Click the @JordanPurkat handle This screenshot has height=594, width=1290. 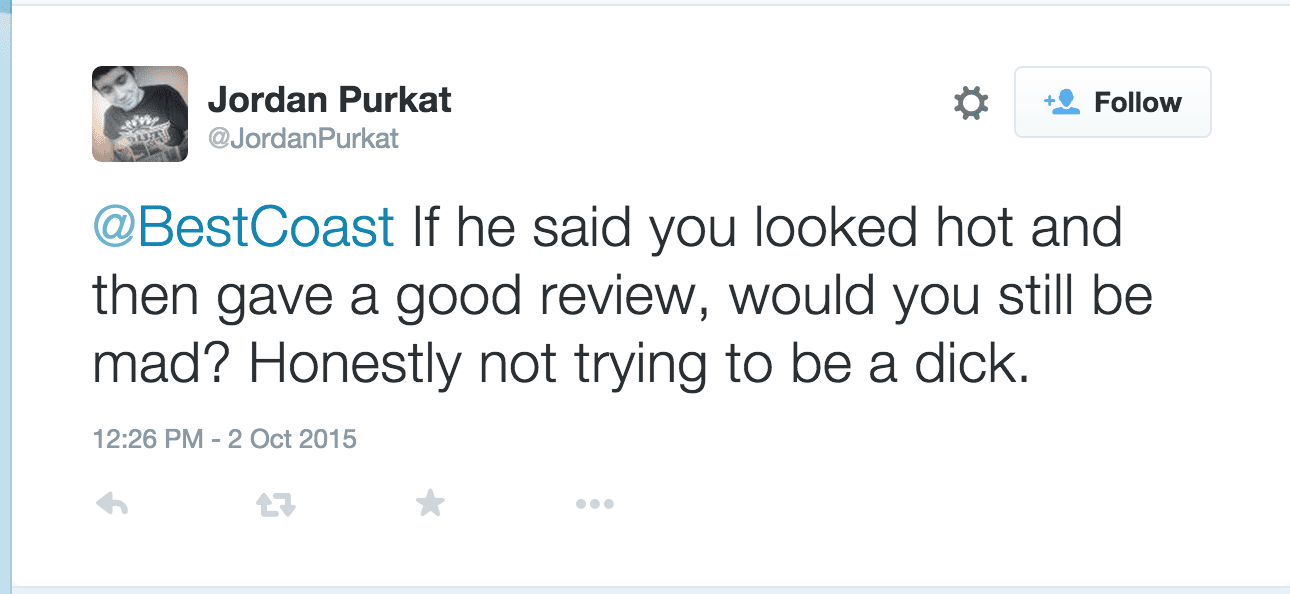coord(302,138)
